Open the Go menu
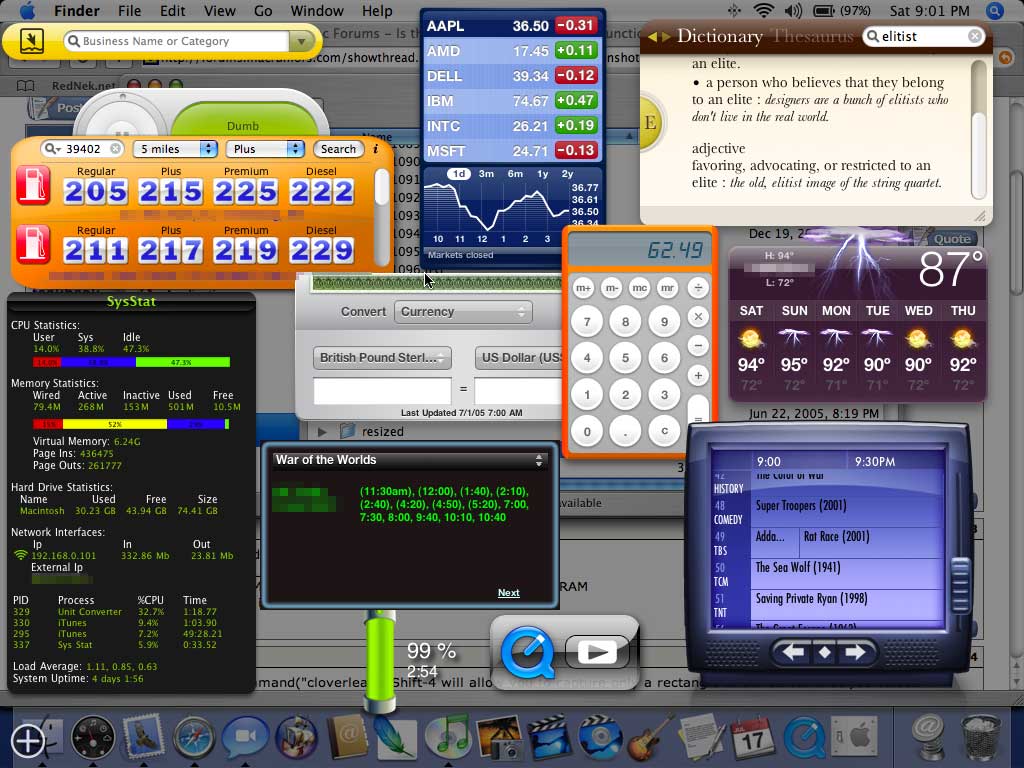This screenshot has height=768, width=1024. tap(263, 11)
